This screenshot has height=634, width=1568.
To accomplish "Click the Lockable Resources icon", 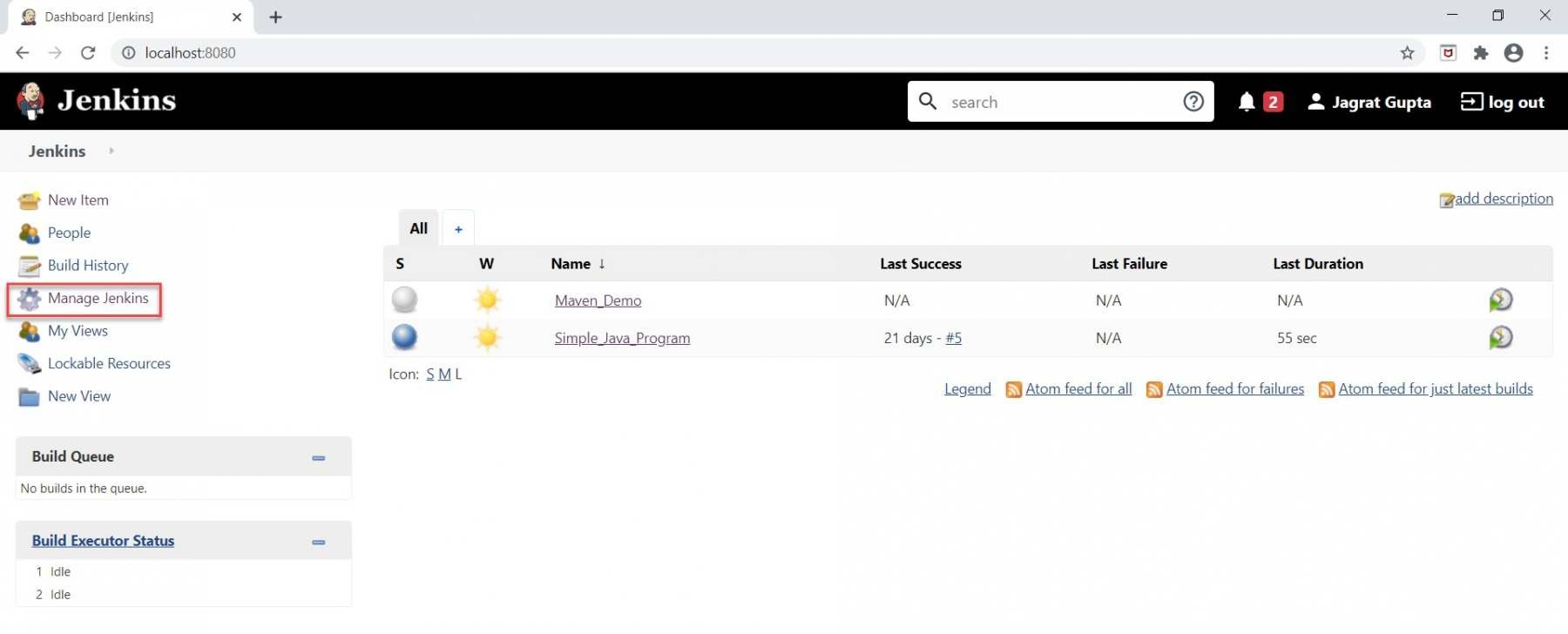I will pyautogui.click(x=29, y=364).
